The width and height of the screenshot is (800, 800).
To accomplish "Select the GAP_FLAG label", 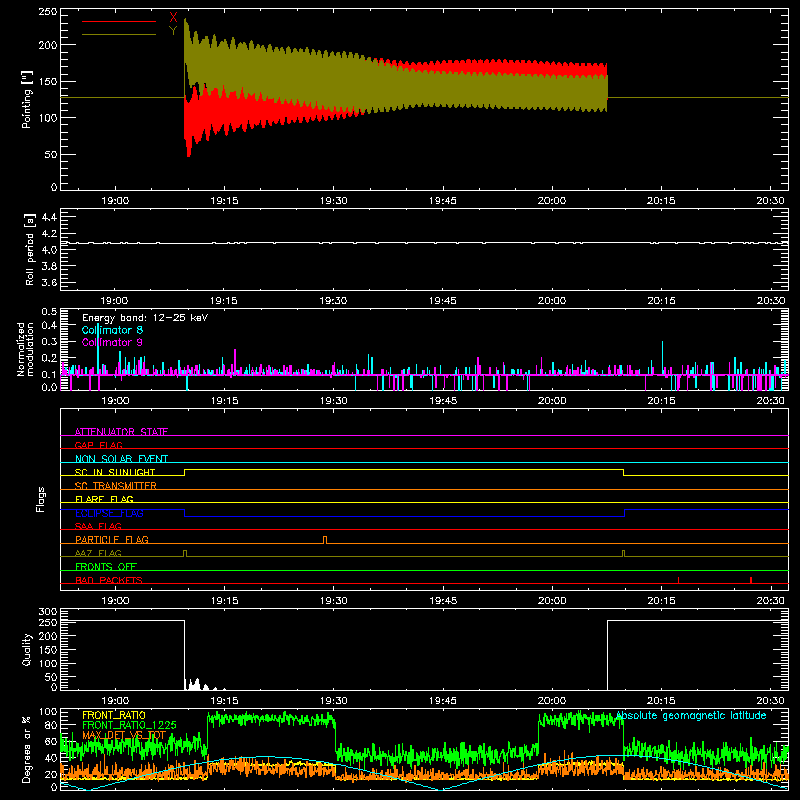I will (x=98, y=445).
